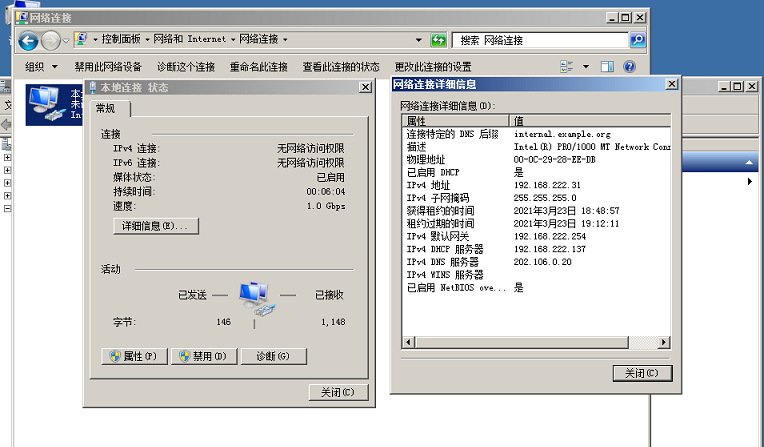764x447 pixels.
Task: Click the change view icon
Action: [567, 66]
